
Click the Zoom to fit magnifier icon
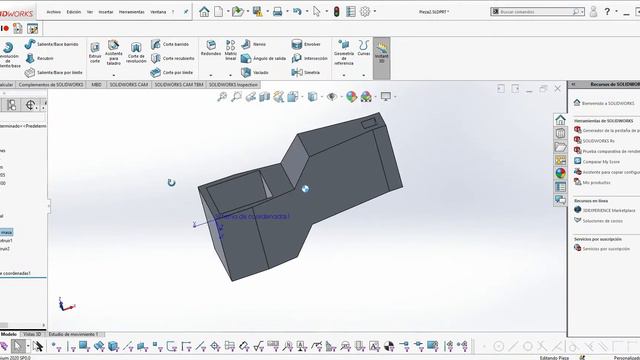click(x=222, y=97)
